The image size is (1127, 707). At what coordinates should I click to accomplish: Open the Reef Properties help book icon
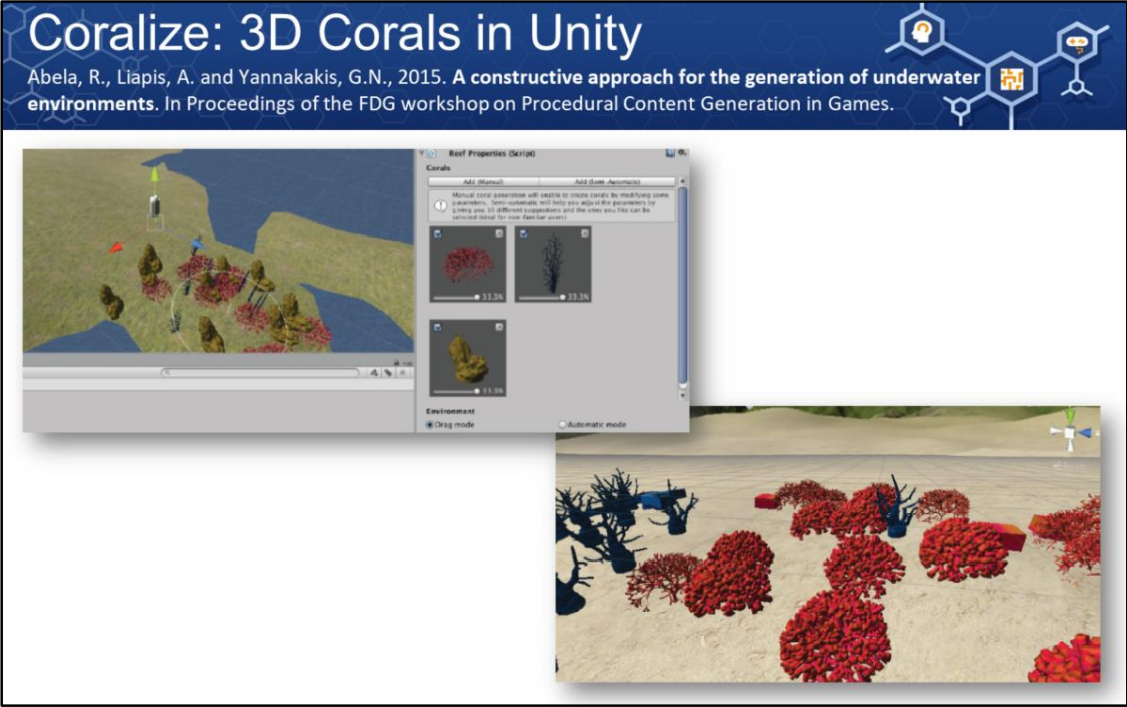coord(670,153)
